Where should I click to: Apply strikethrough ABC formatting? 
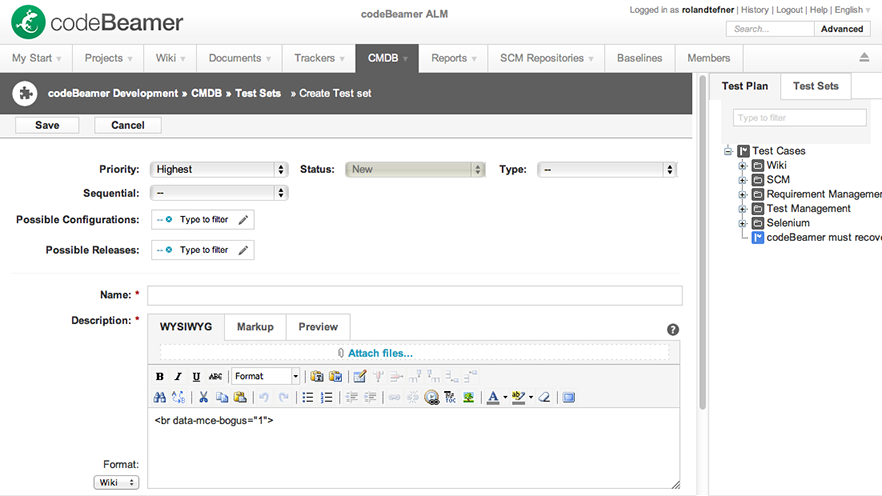point(215,376)
